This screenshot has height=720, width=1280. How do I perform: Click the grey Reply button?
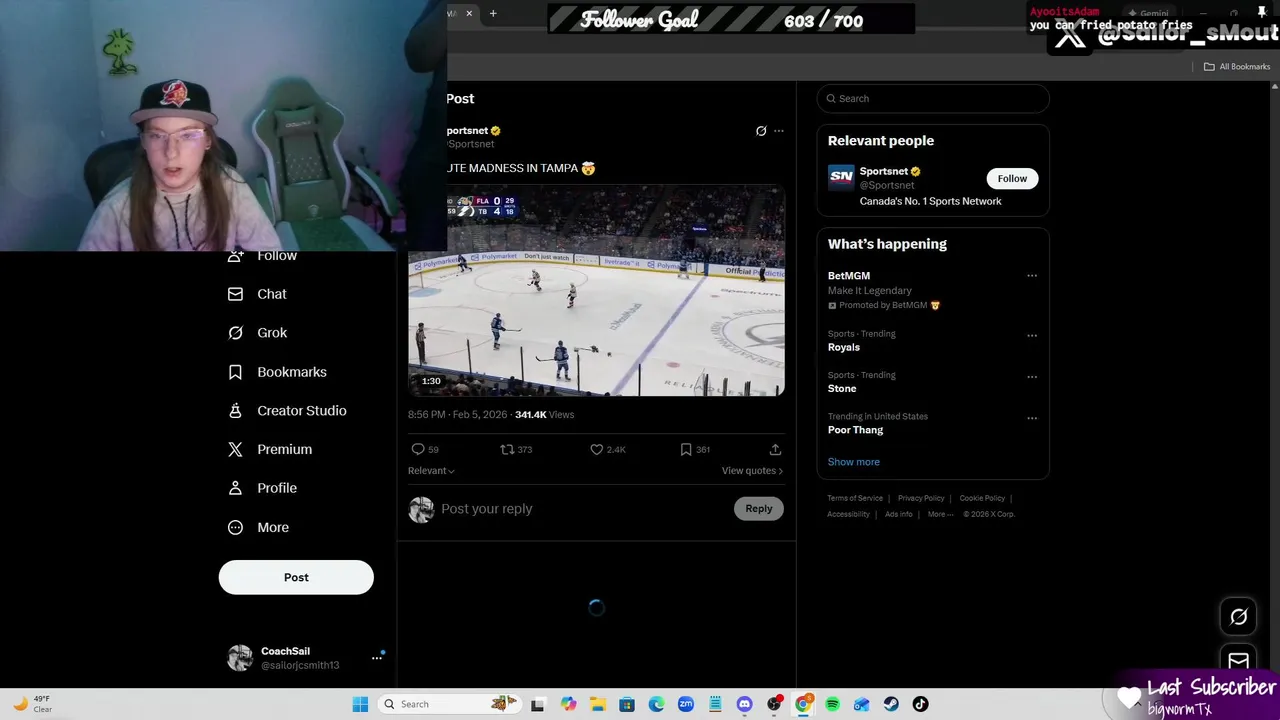pyautogui.click(x=759, y=509)
